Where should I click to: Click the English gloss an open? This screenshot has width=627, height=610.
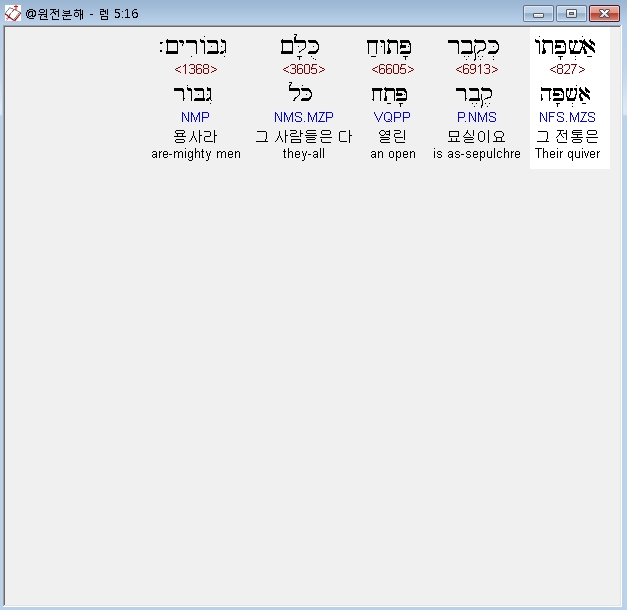click(393, 154)
